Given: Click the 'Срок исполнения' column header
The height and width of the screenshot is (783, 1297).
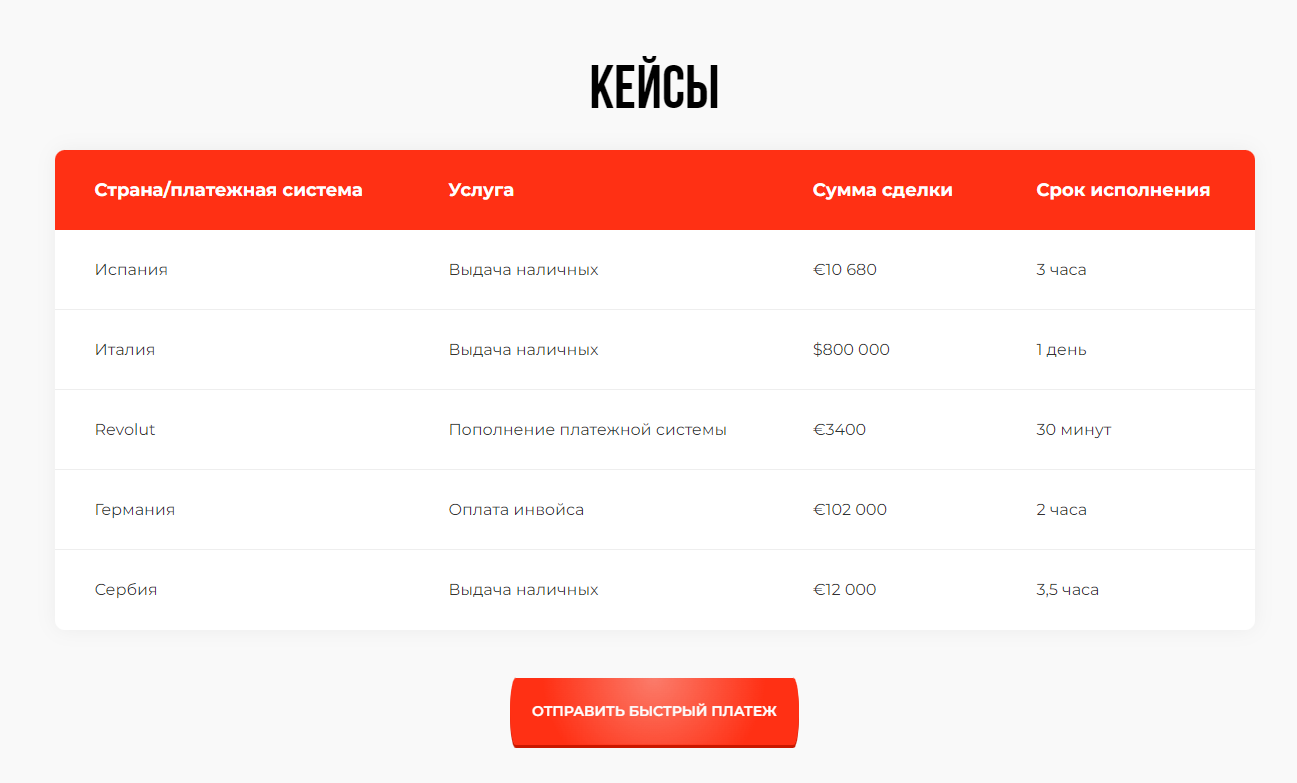Looking at the screenshot, I should click(1123, 190).
